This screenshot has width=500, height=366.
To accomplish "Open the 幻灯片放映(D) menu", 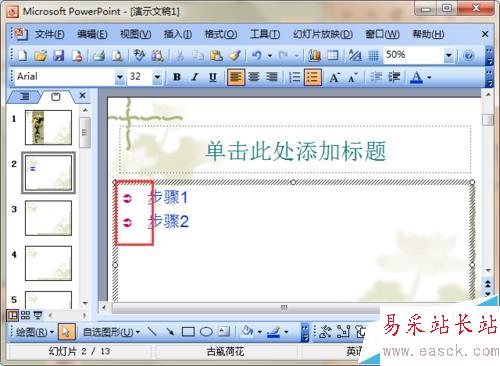I will [x=323, y=34].
